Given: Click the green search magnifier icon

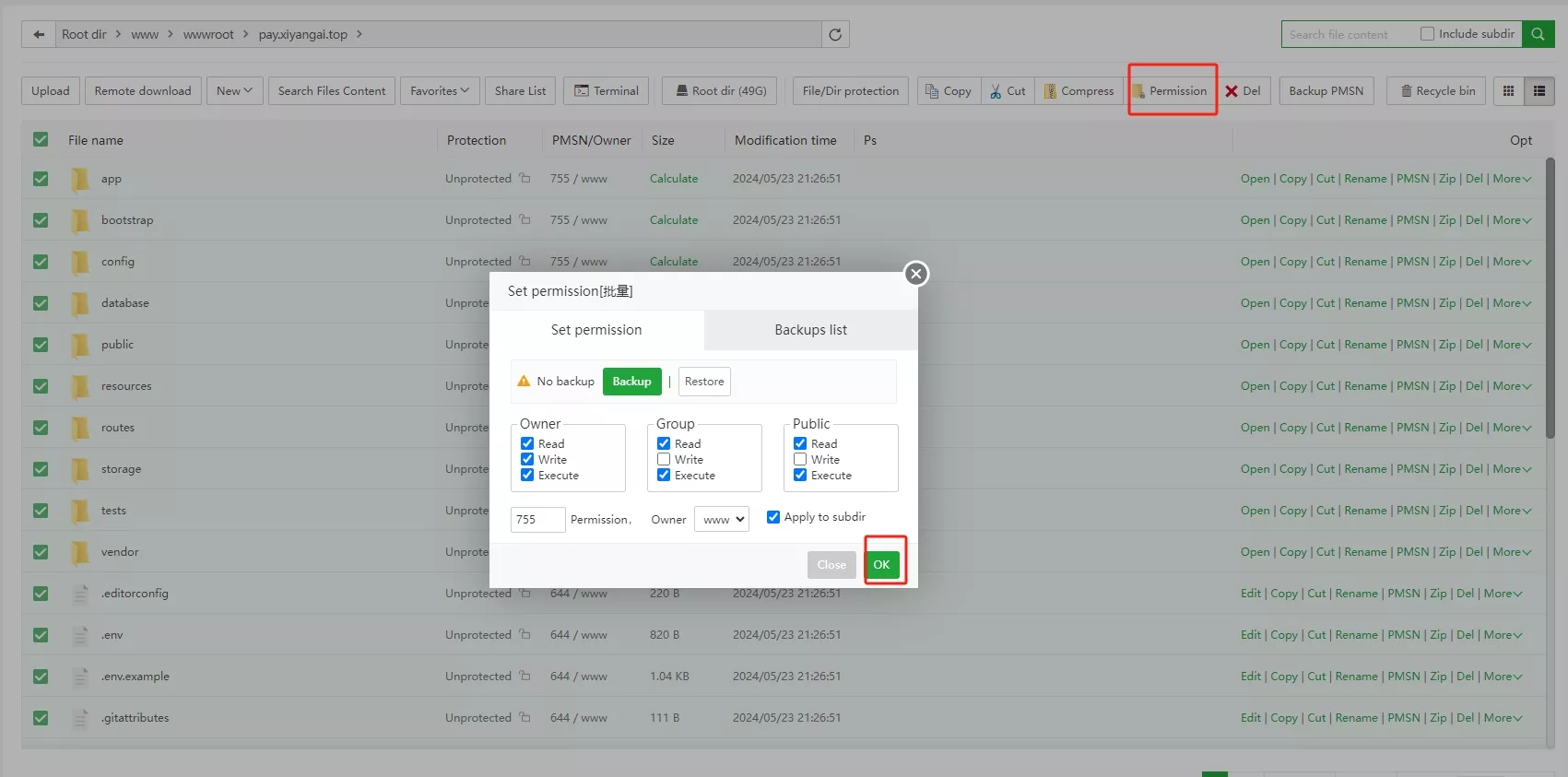Looking at the screenshot, I should click(1538, 34).
